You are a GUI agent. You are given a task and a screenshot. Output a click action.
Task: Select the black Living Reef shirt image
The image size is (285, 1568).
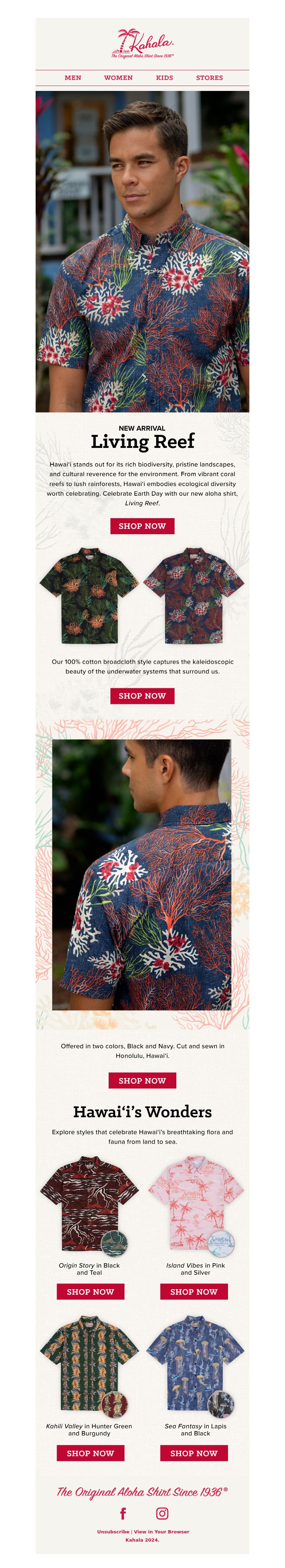89,596
